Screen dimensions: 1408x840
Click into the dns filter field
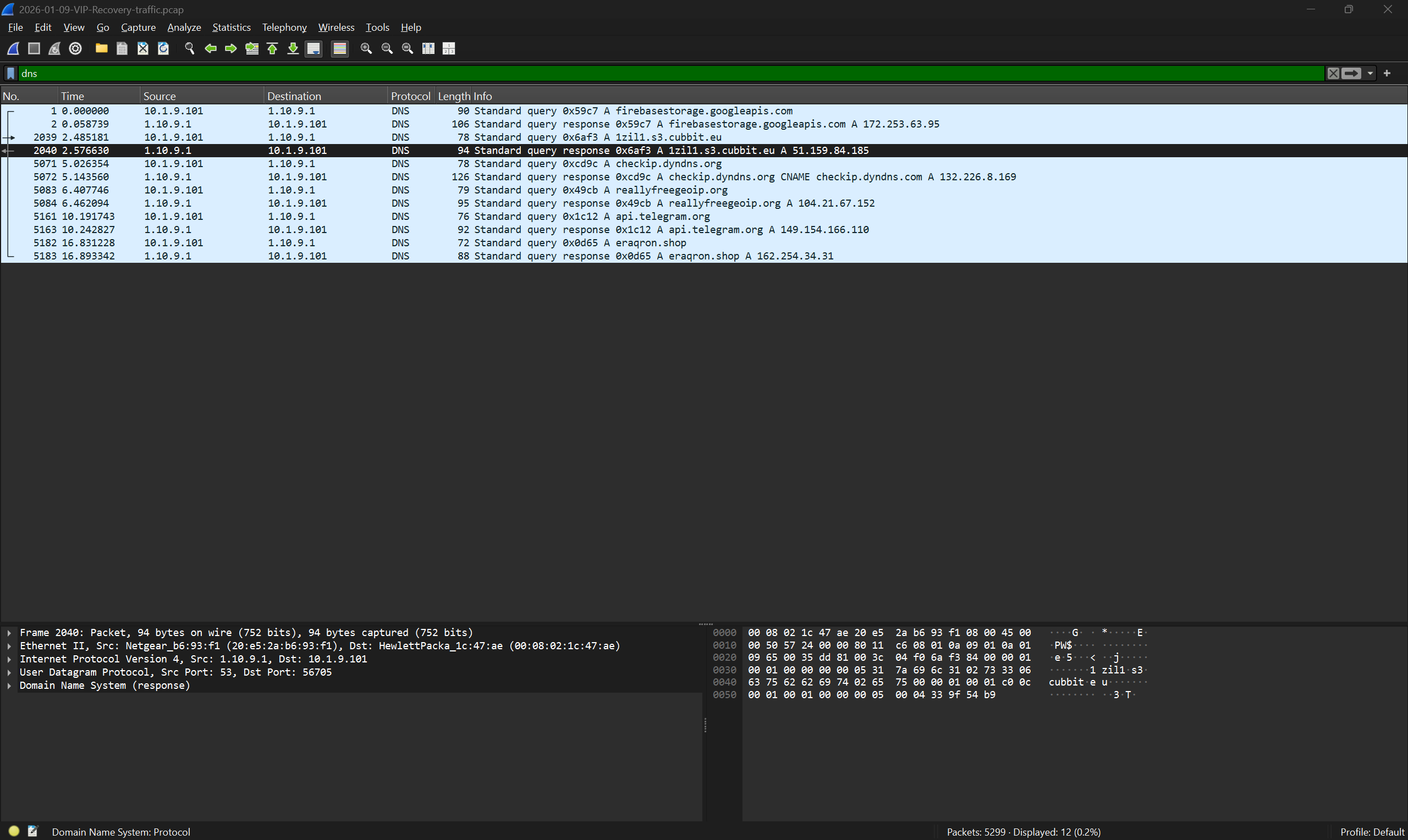pos(671,73)
